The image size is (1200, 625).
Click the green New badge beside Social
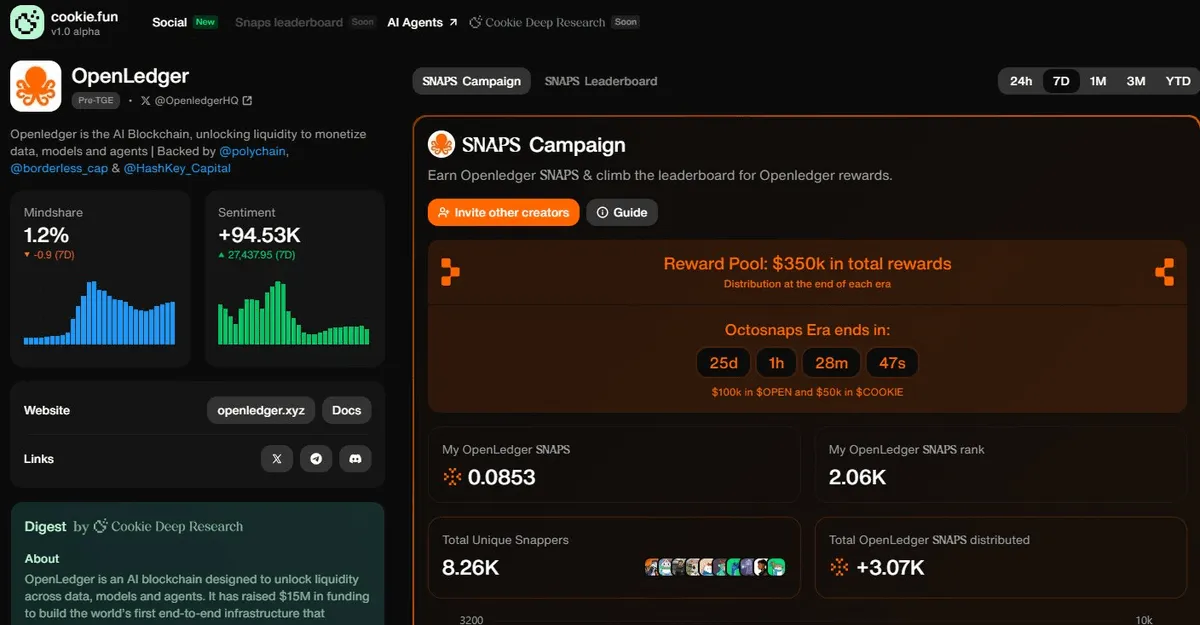point(205,22)
